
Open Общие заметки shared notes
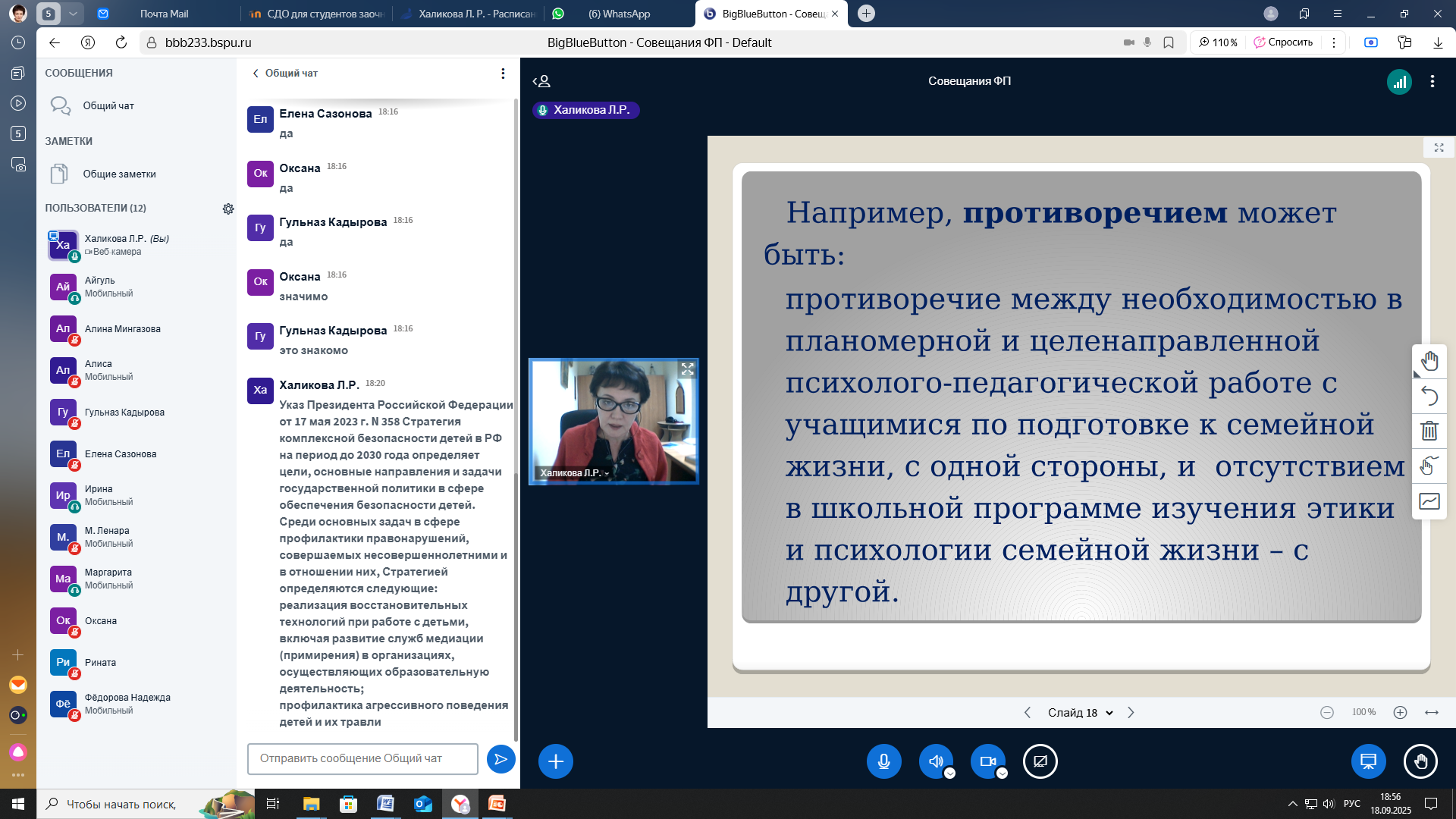119,174
